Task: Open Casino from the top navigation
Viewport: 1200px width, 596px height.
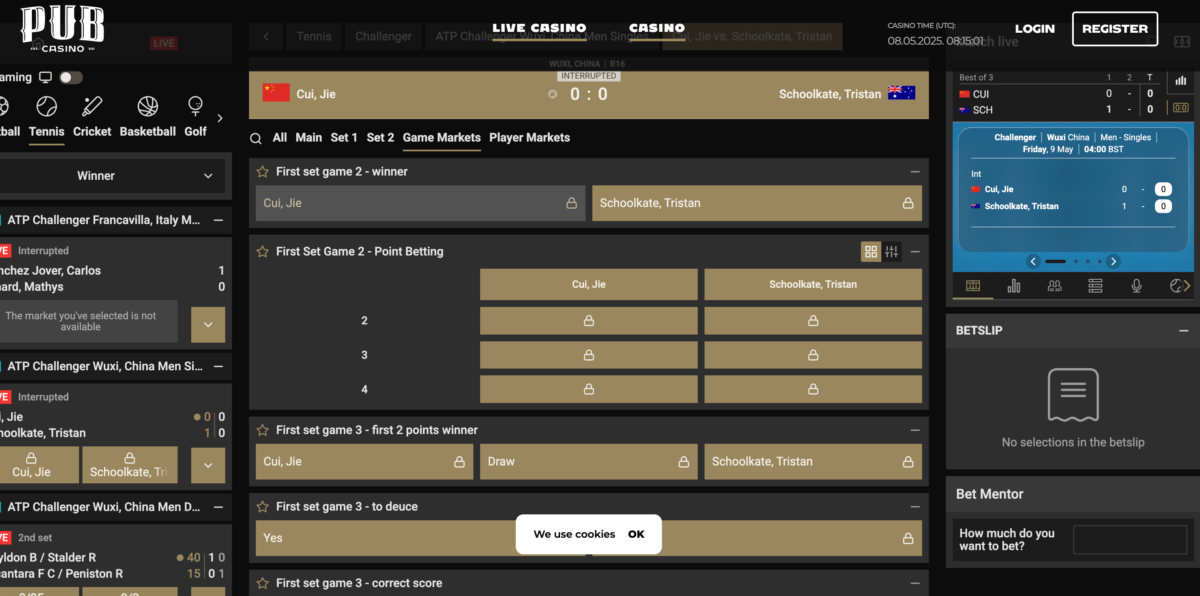Action: (x=657, y=29)
